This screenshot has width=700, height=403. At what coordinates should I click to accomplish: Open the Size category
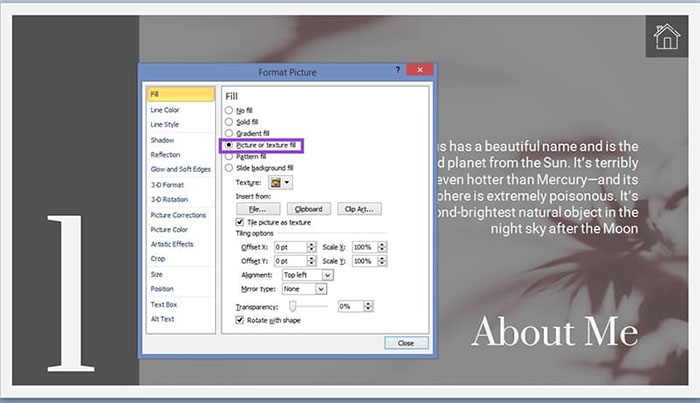pyautogui.click(x=157, y=274)
